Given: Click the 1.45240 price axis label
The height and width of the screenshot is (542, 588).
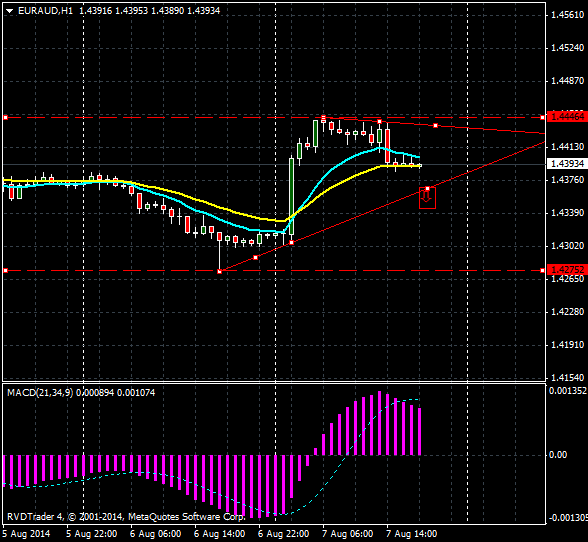Looking at the screenshot, I should tap(567, 48).
